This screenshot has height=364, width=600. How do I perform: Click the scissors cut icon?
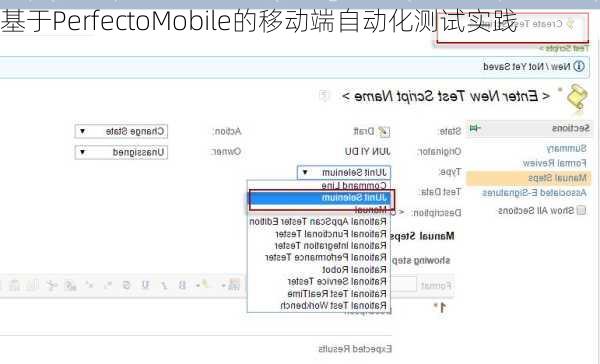(52, 285)
